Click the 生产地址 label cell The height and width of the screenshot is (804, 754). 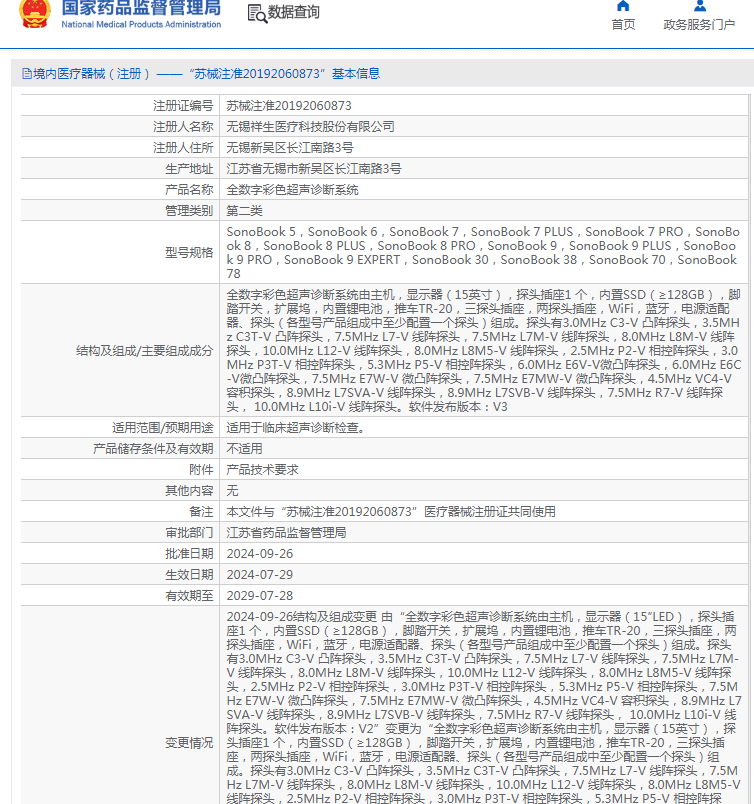pyautogui.click(x=120, y=169)
